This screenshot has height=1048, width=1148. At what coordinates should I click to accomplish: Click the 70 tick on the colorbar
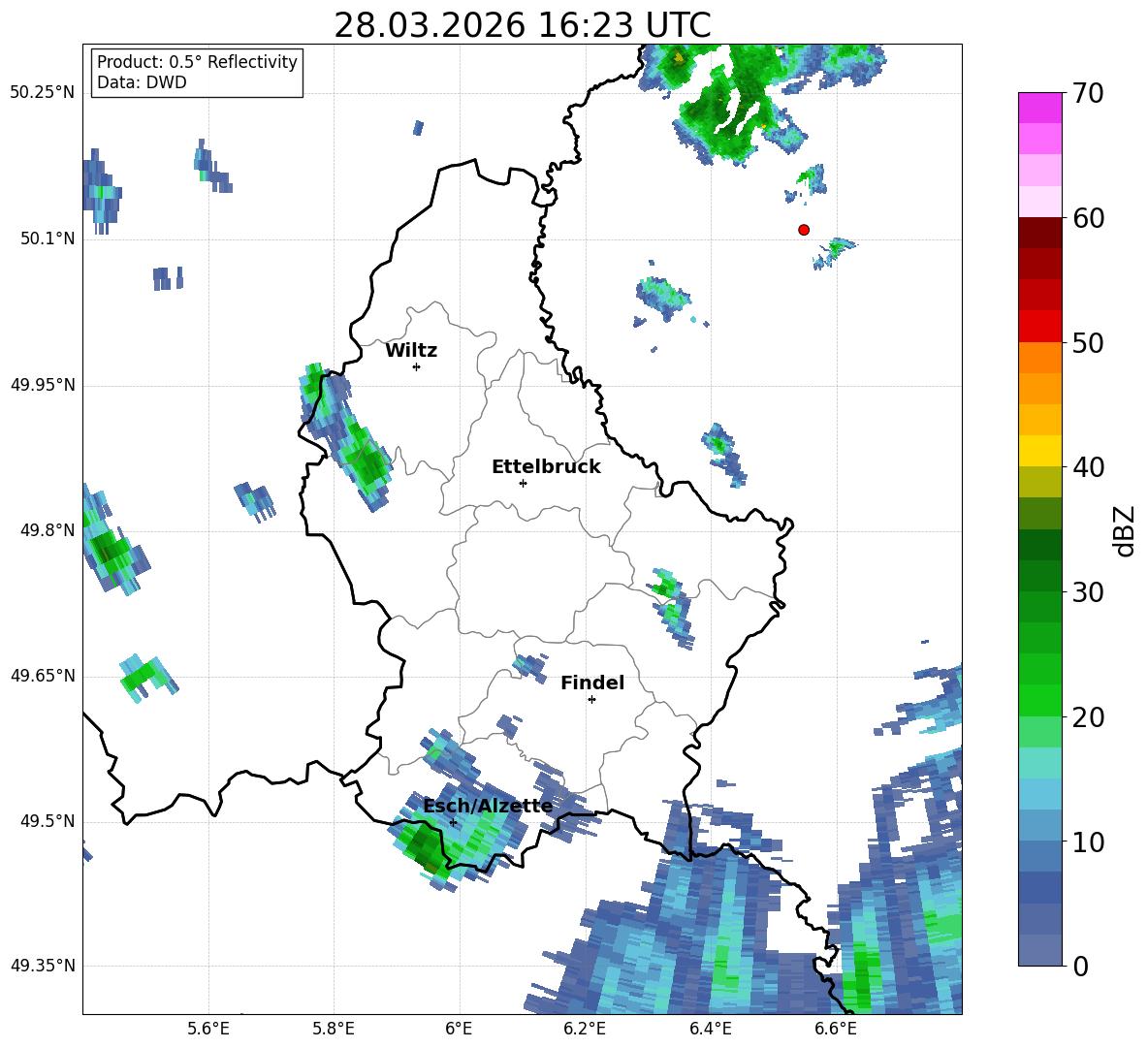pos(1088,94)
